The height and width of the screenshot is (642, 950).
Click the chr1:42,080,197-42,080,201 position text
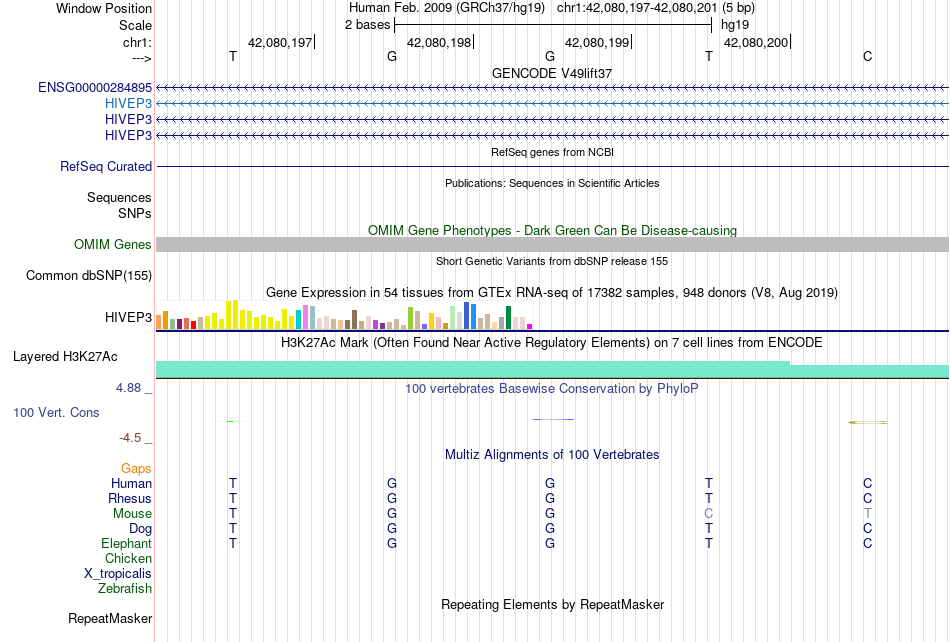pos(637,8)
